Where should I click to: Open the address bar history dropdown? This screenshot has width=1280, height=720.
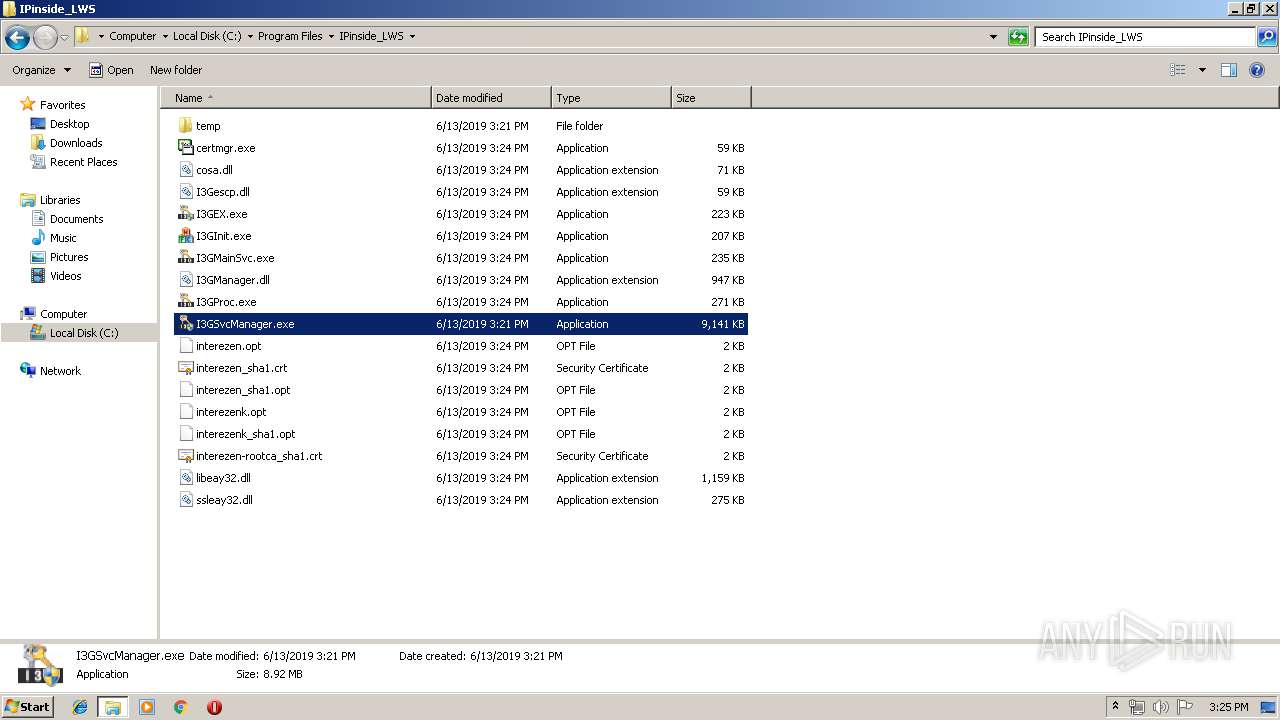tap(993, 37)
